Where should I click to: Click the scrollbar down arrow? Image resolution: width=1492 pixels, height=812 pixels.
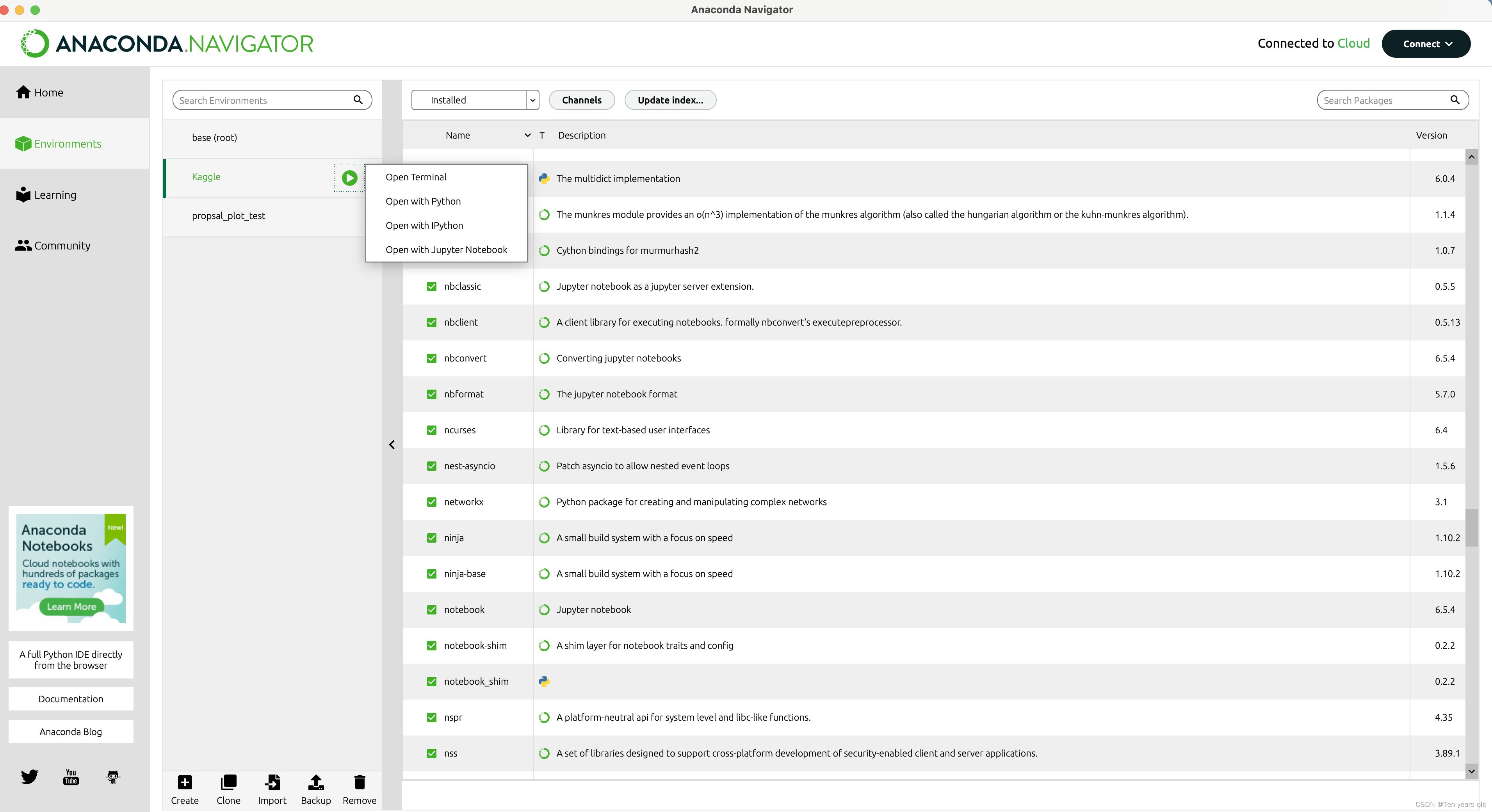point(1471,771)
